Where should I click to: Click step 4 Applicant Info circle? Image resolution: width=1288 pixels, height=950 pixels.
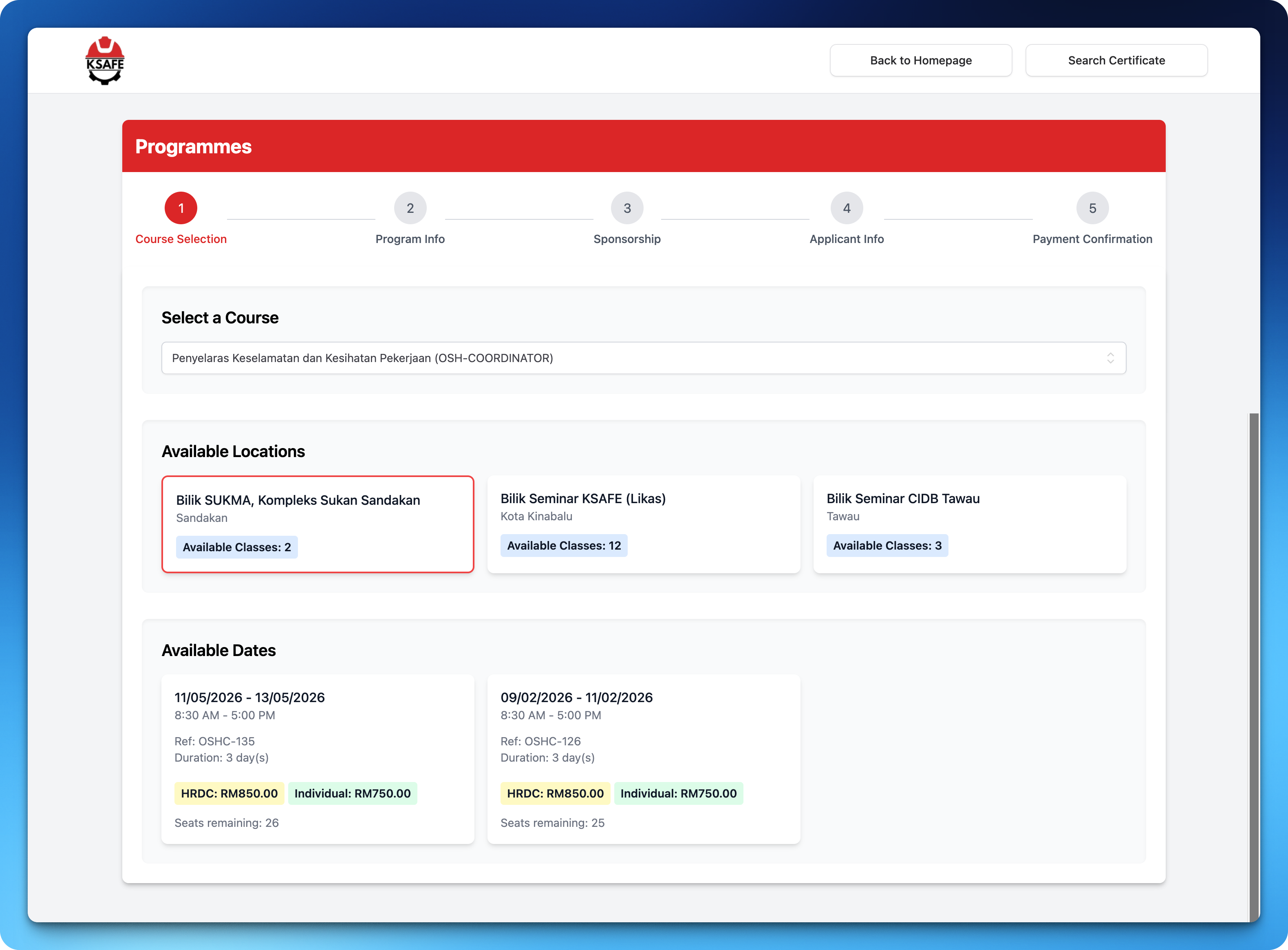(x=846, y=208)
